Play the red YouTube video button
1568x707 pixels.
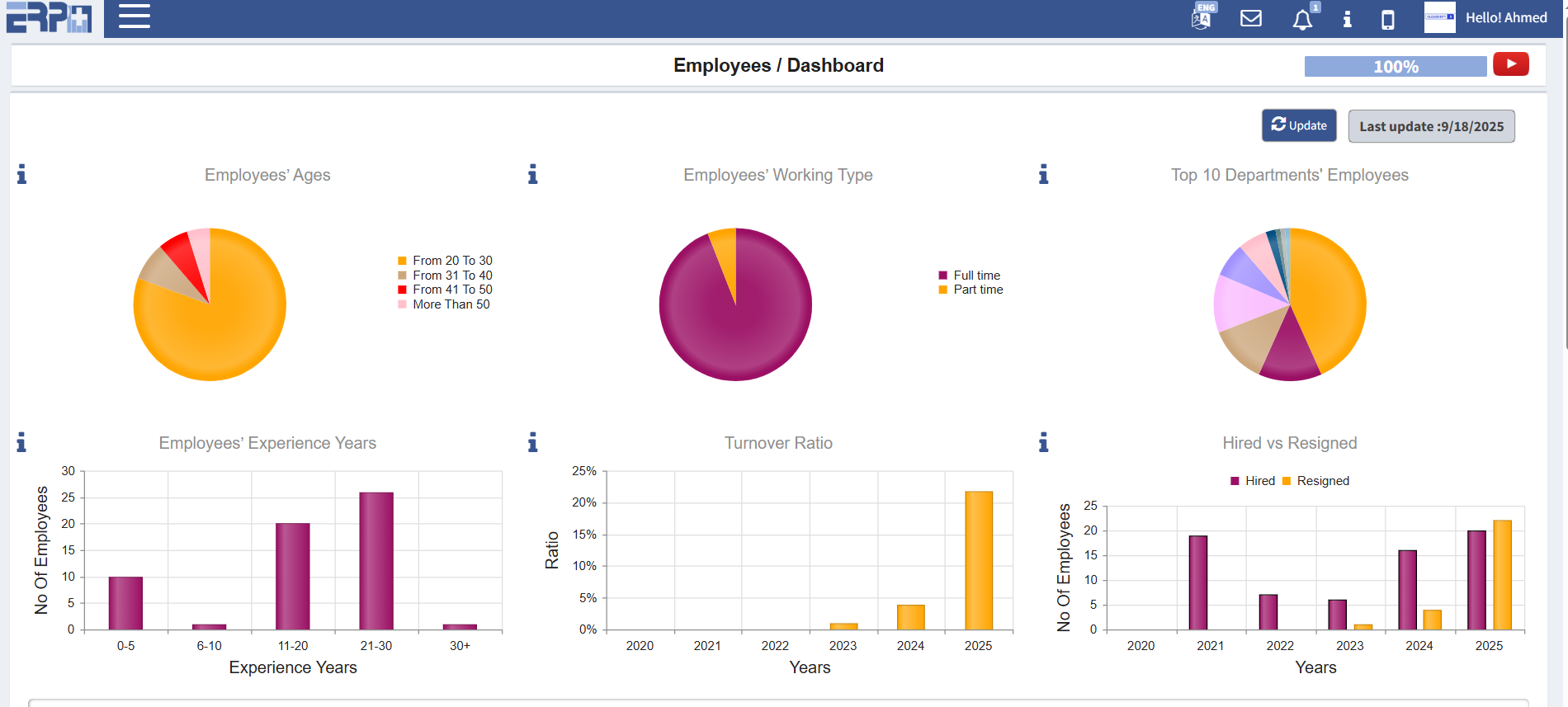[x=1510, y=64]
